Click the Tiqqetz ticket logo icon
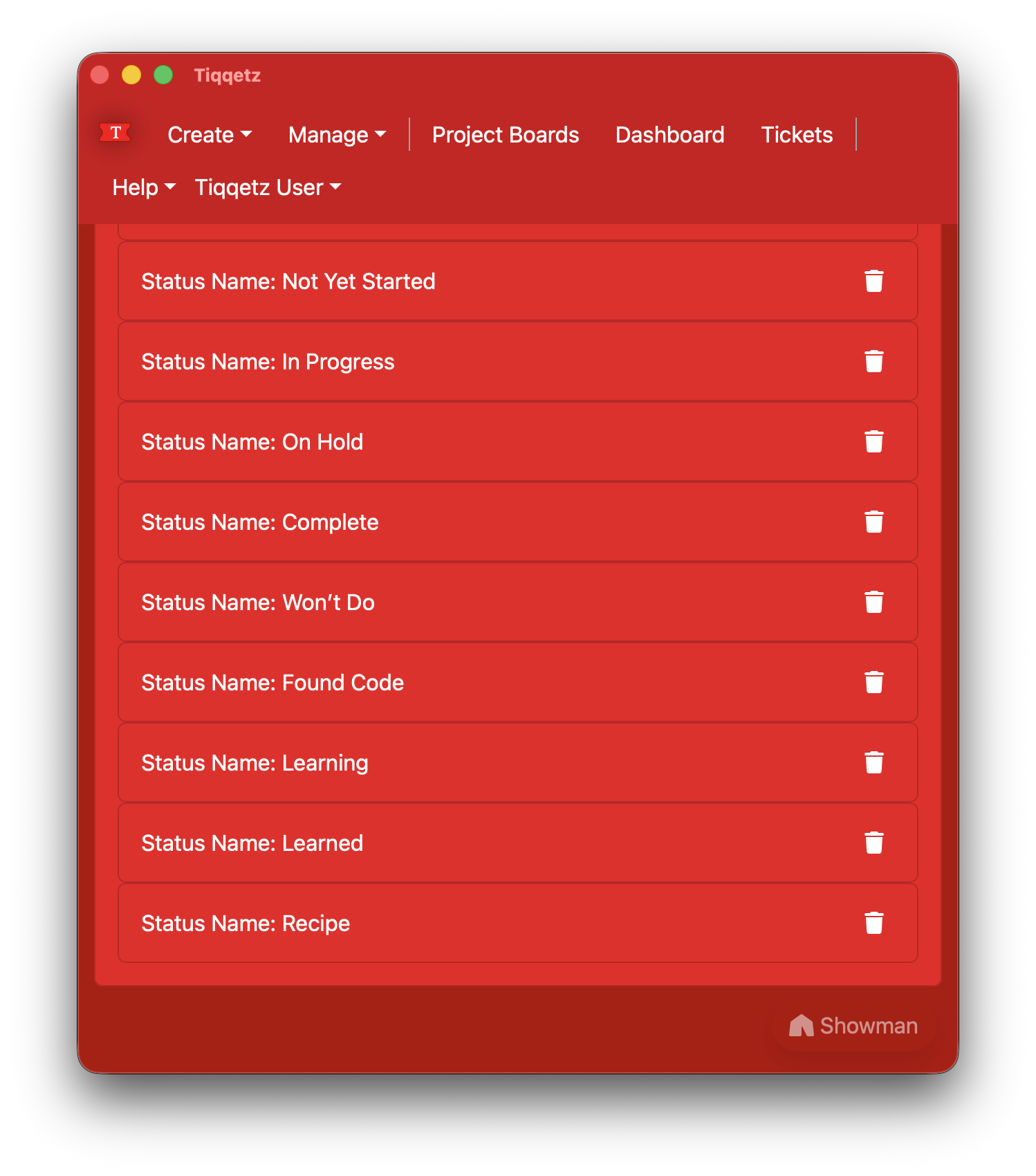The height and width of the screenshot is (1176, 1036). (x=115, y=132)
